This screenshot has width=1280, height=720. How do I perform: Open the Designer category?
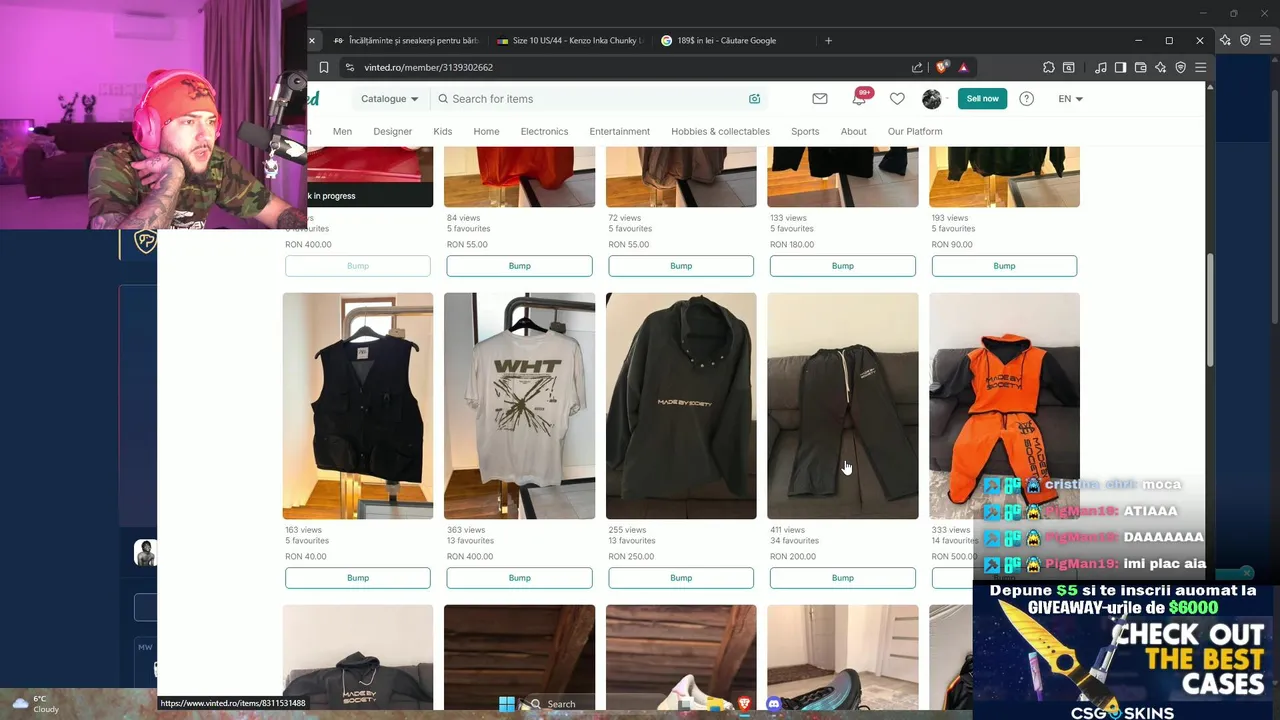tap(392, 131)
